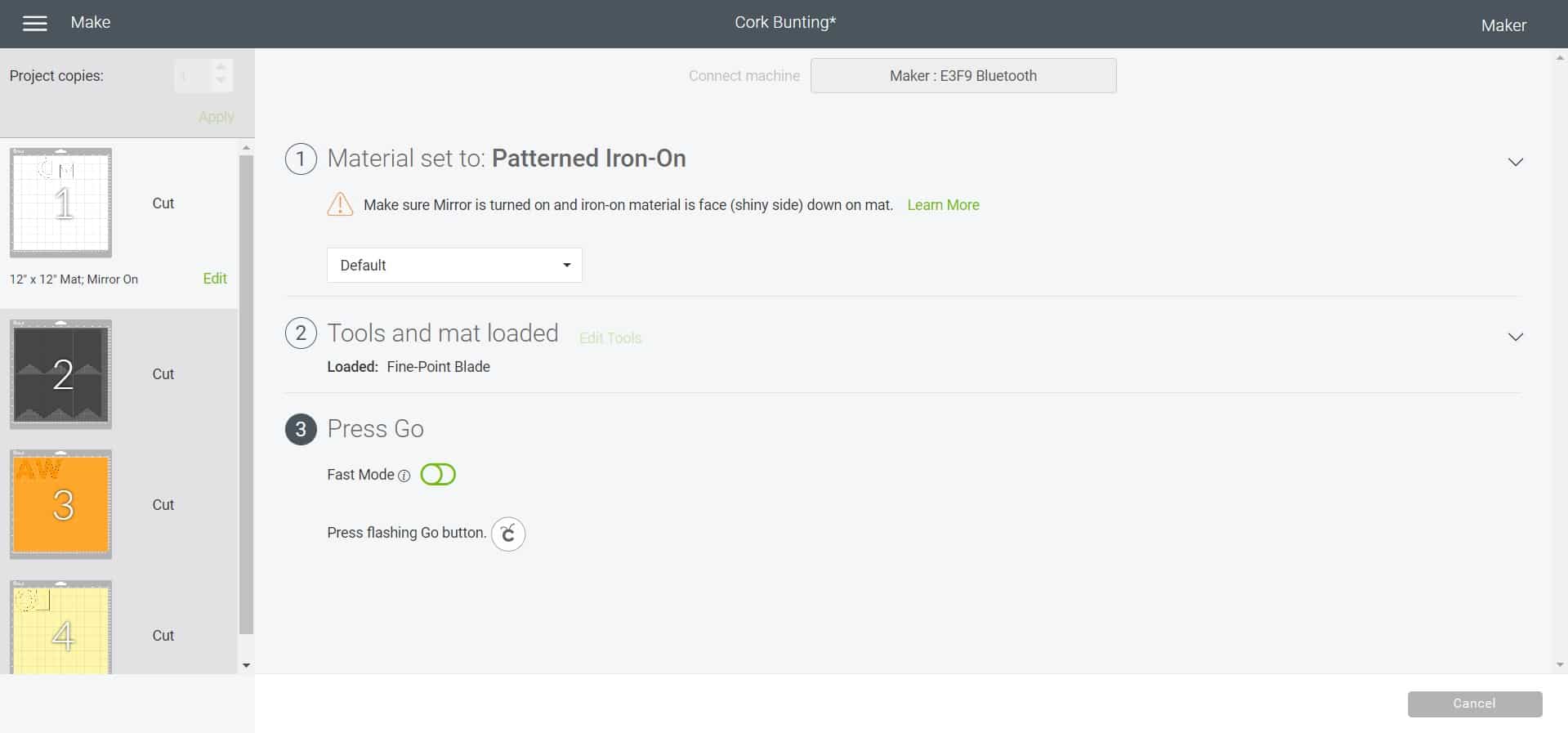Click the step 1 circle number icon
Viewport: 1568px width, 733px height.
[x=301, y=159]
